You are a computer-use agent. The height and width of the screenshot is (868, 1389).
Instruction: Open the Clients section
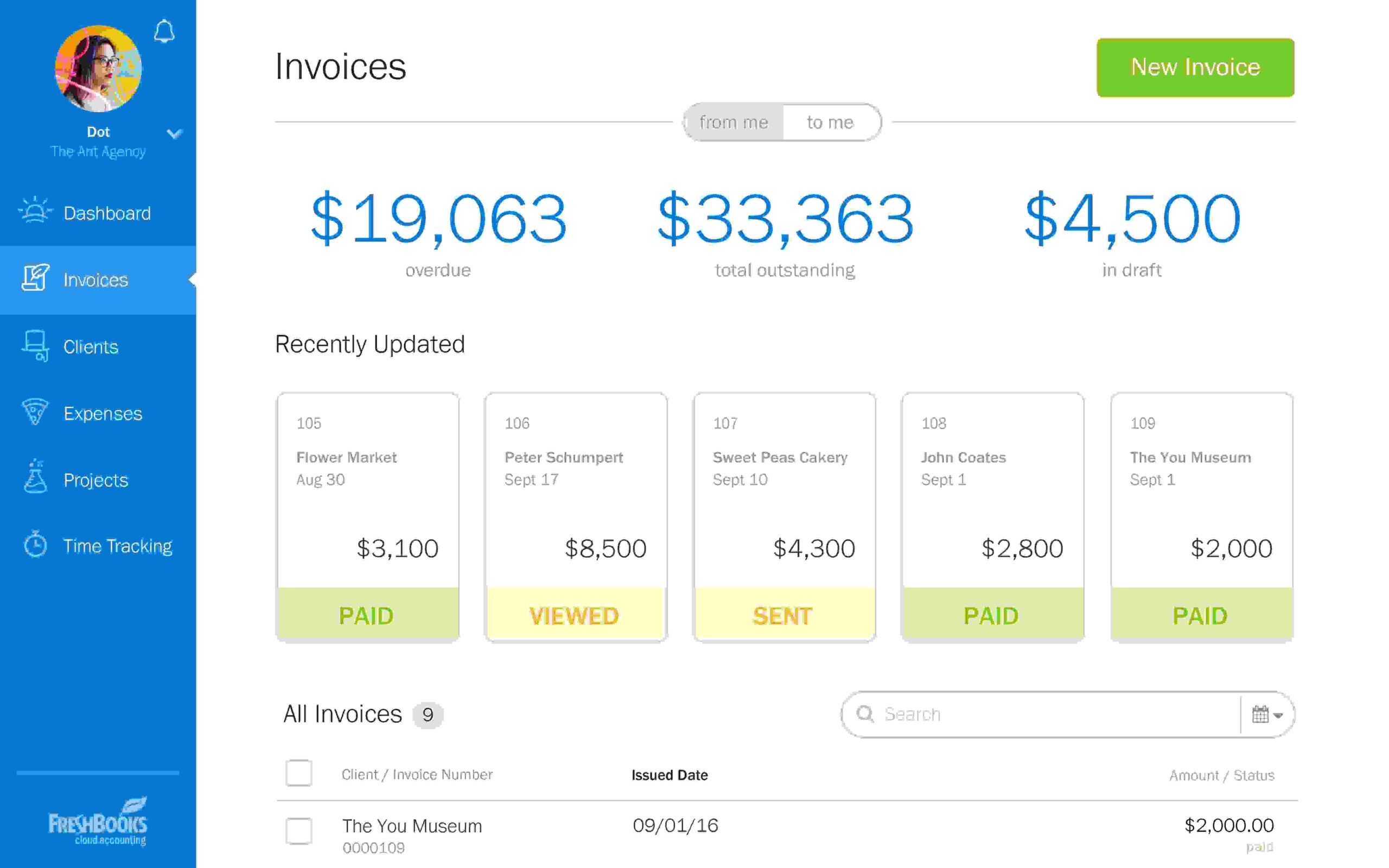(x=91, y=347)
